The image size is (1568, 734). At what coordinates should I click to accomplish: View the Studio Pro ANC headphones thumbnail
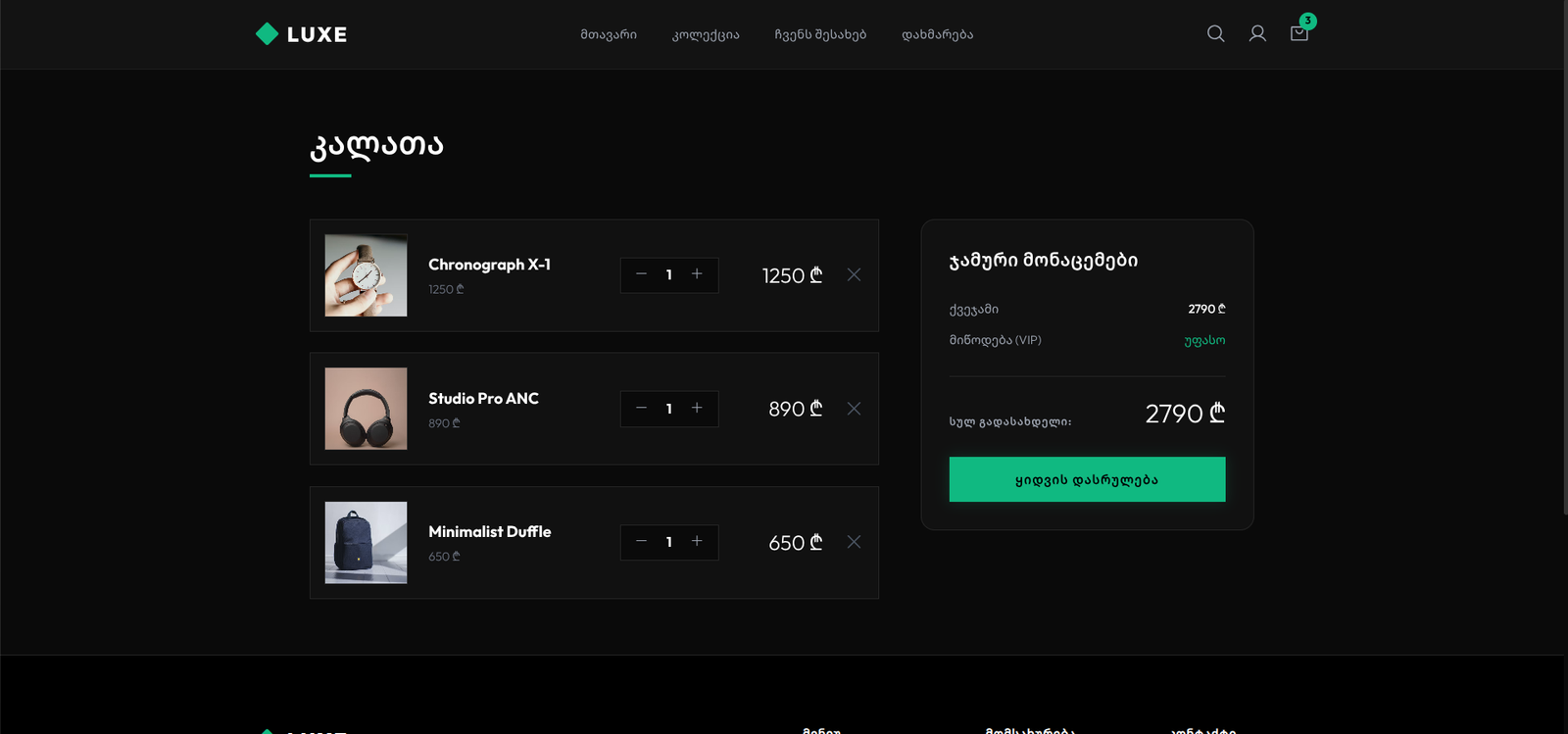click(366, 409)
